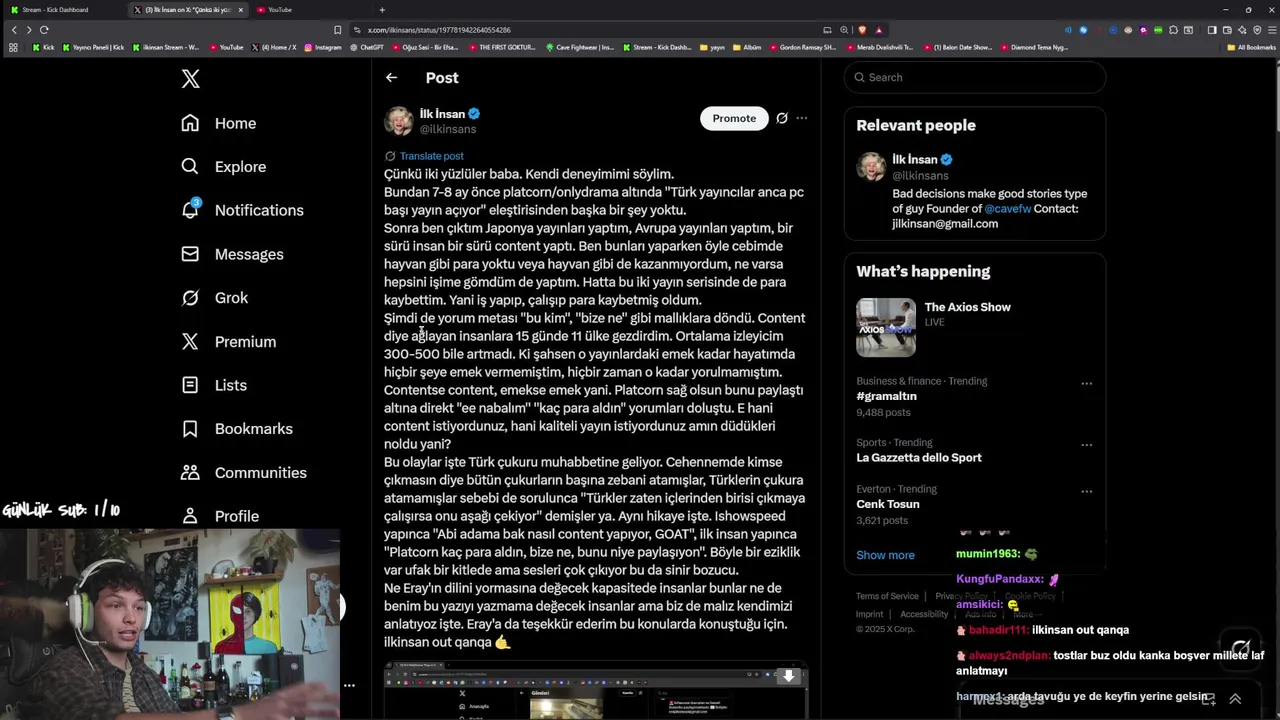Click the URL in the address bar
The height and width of the screenshot is (720, 1280).
click(x=439, y=30)
